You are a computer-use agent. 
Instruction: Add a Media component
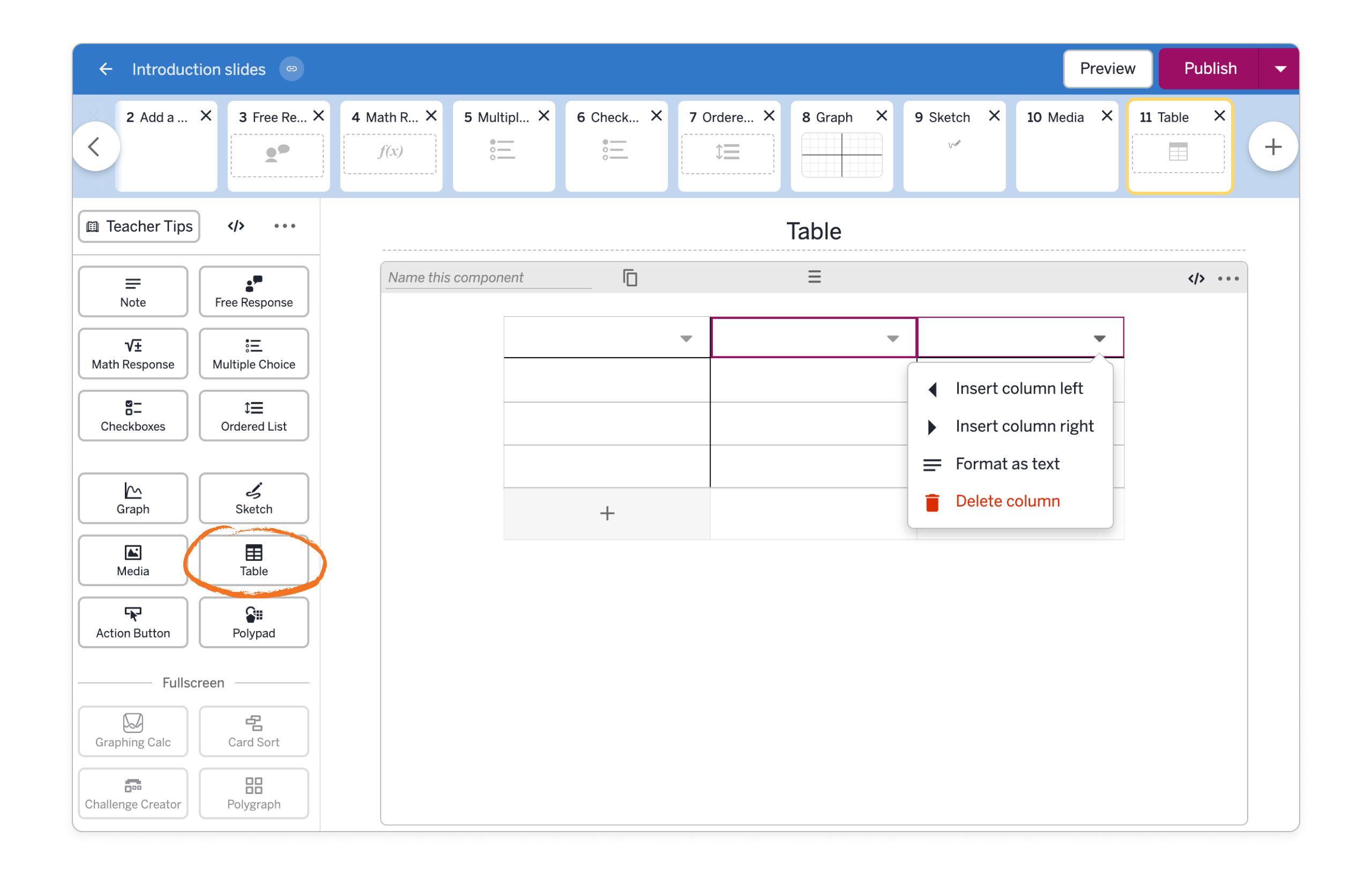[x=133, y=560]
